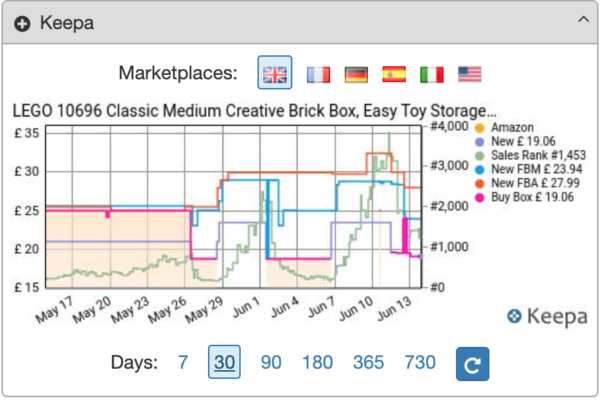Click the plus icon beside Keepa title

(x=22, y=24)
